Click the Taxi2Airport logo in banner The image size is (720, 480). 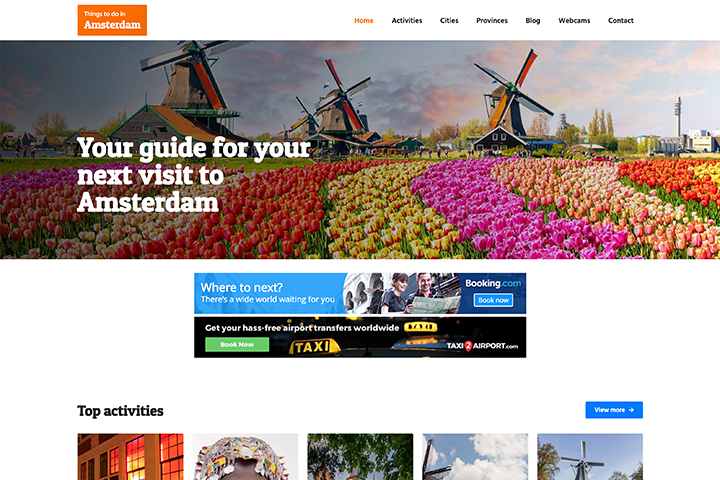(482, 346)
